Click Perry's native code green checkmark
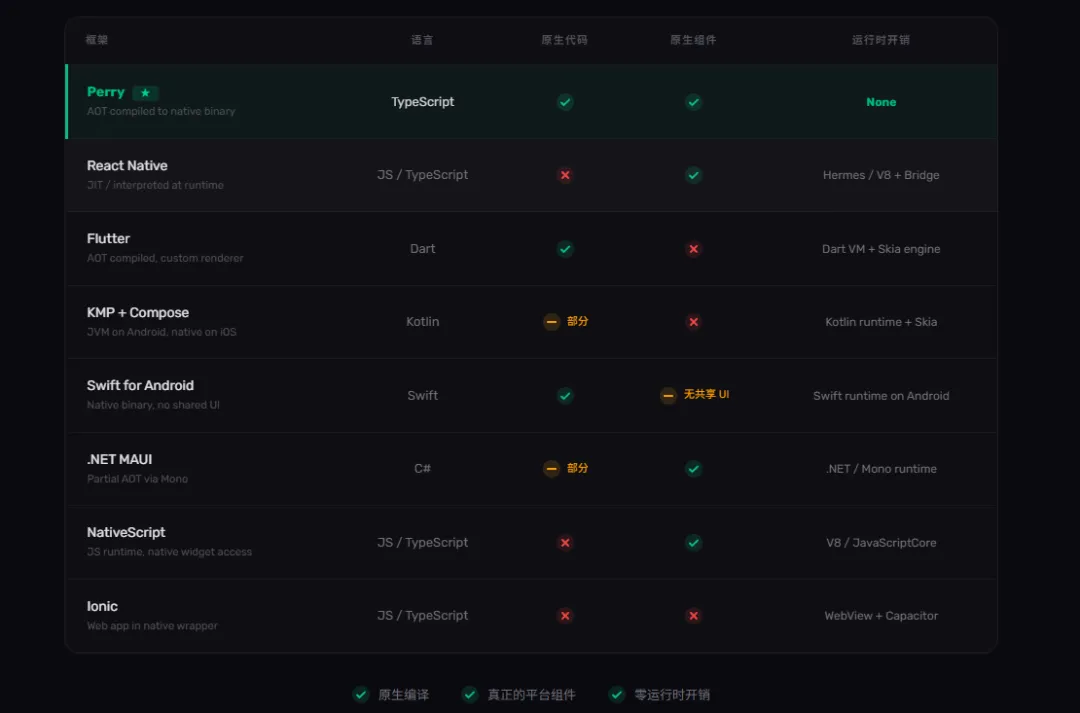Viewport: 1080px width, 713px height. tap(565, 102)
